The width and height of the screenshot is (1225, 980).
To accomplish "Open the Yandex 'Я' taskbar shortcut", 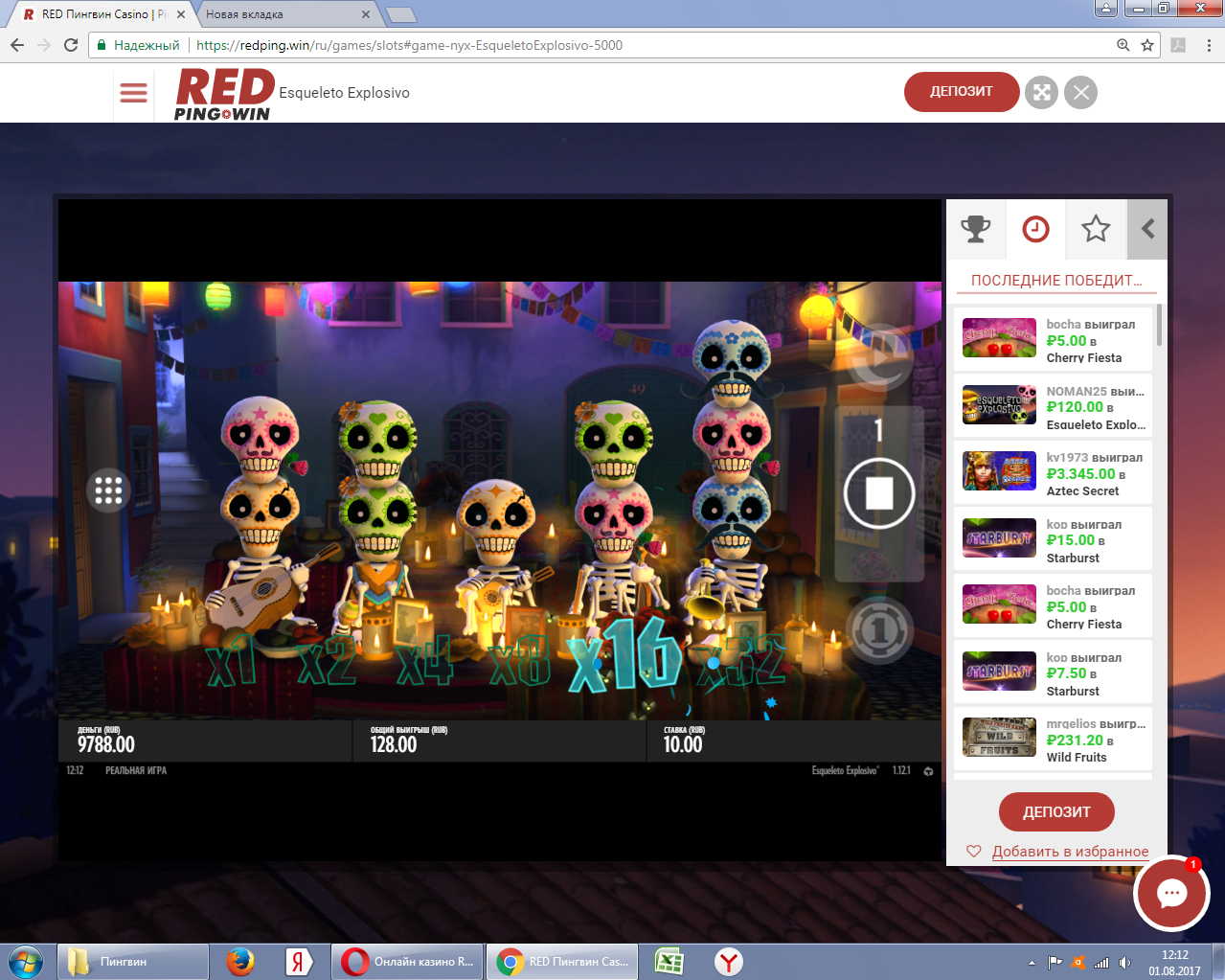I will 299,962.
